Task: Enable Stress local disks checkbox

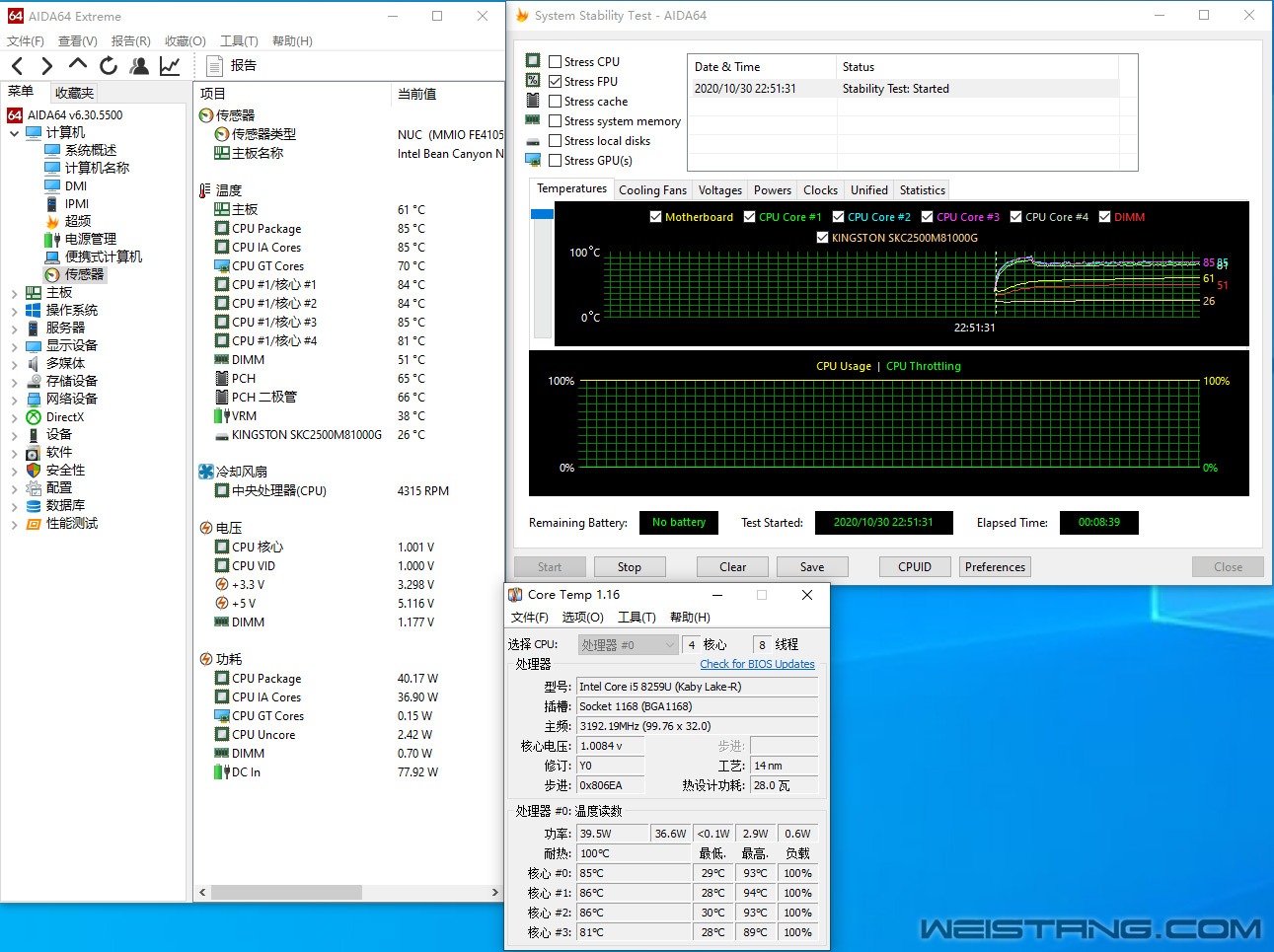Action: coord(555,140)
